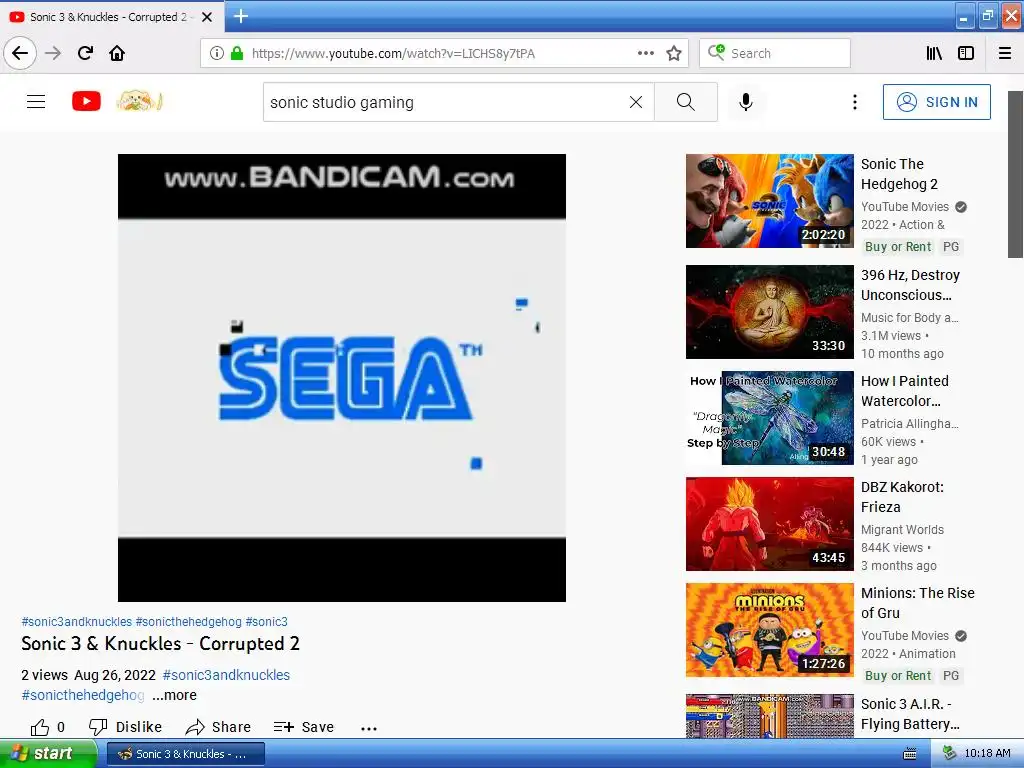Open page actions three-dot menu in address bar
Image resolution: width=1024 pixels, height=768 pixels.
(x=645, y=53)
